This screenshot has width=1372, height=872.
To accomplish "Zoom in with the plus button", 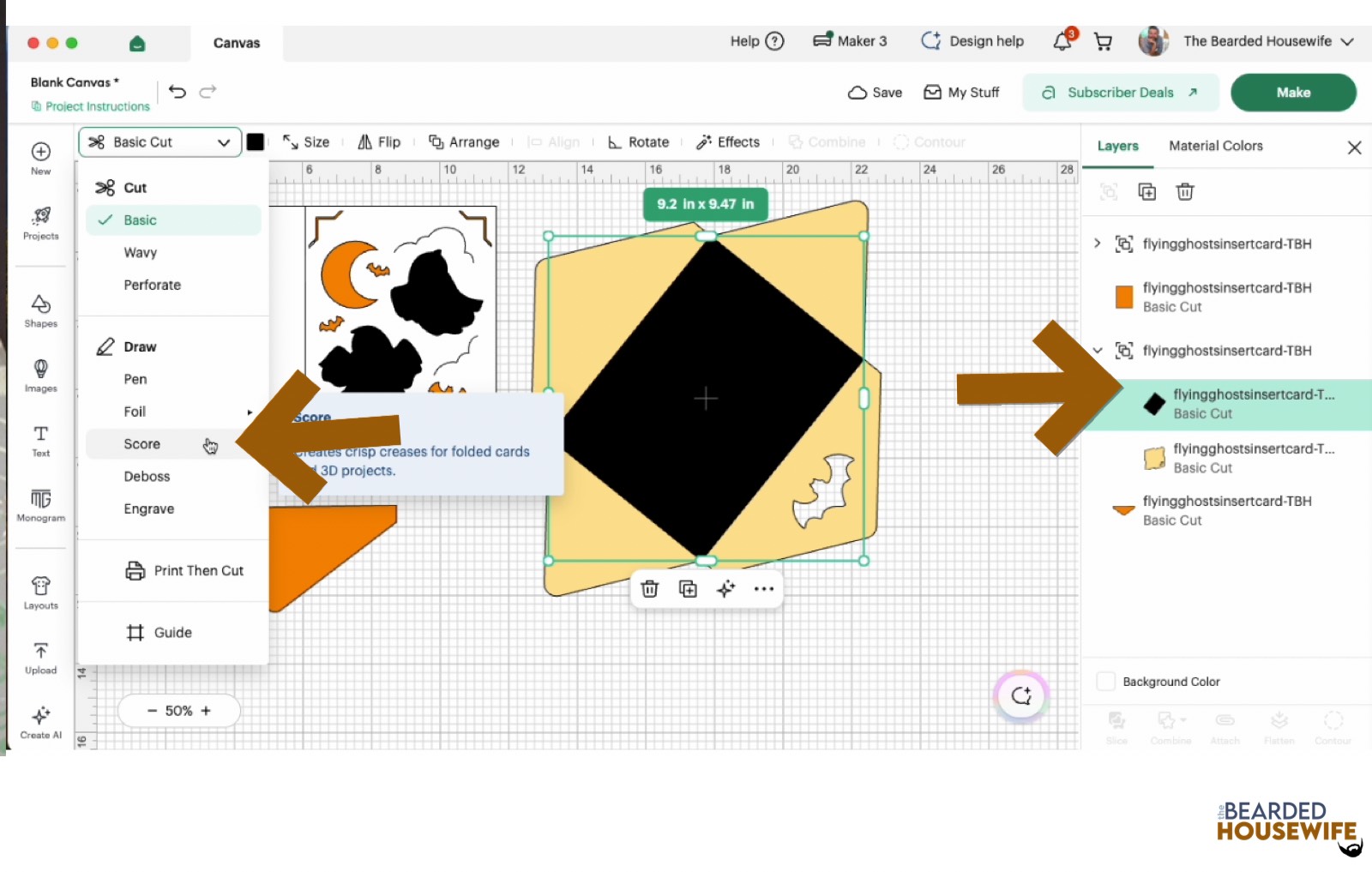I will click(x=206, y=711).
